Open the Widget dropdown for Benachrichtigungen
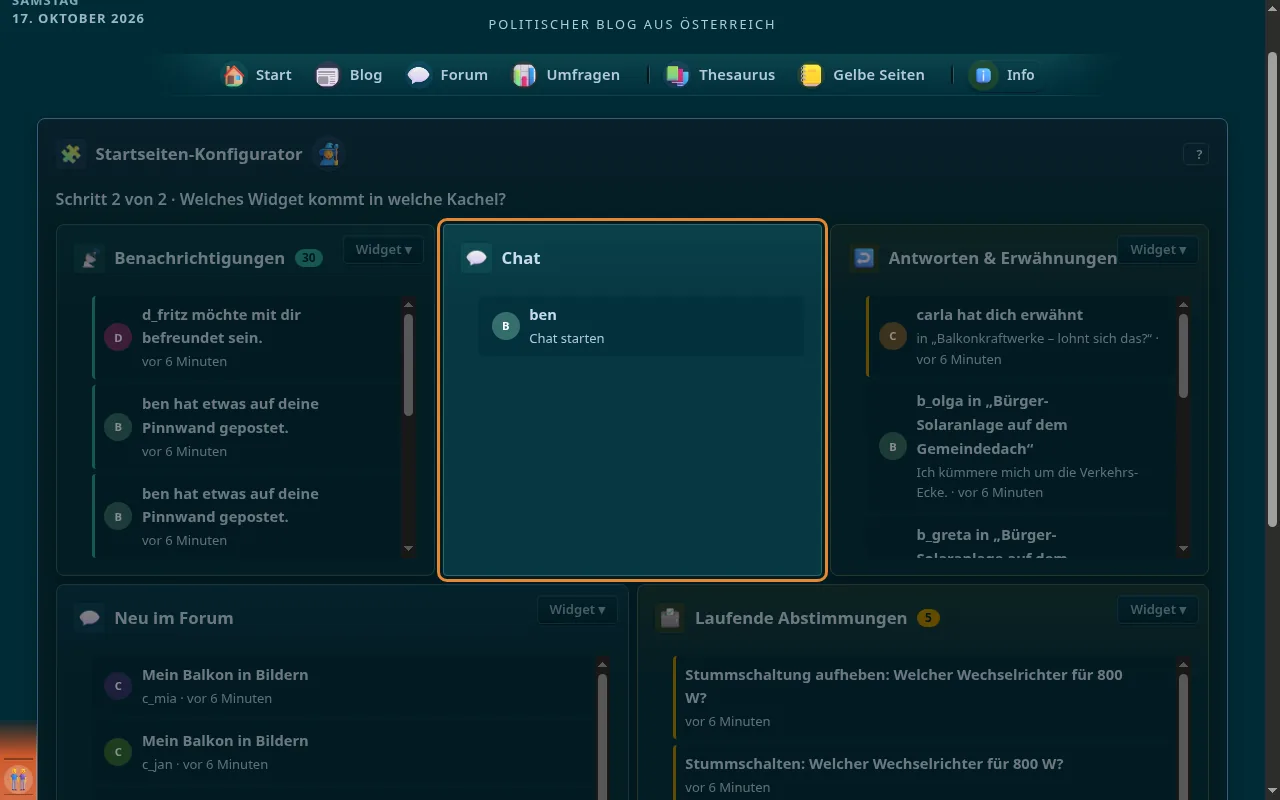Image resolution: width=1280 pixels, height=800 pixels. [383, 250]
